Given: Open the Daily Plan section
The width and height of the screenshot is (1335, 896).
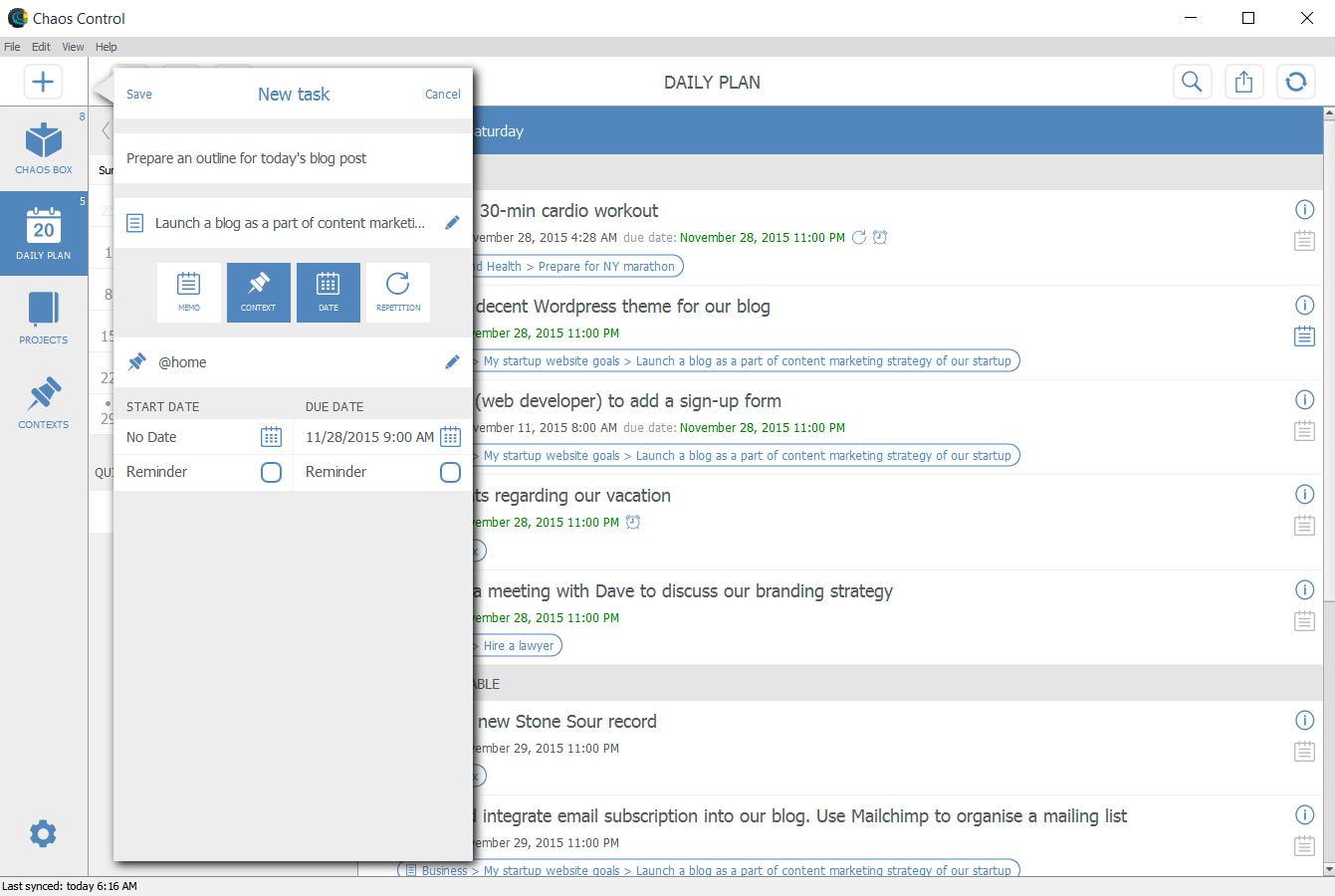Looking at the screenshot, I should click(x=44, y=234).
